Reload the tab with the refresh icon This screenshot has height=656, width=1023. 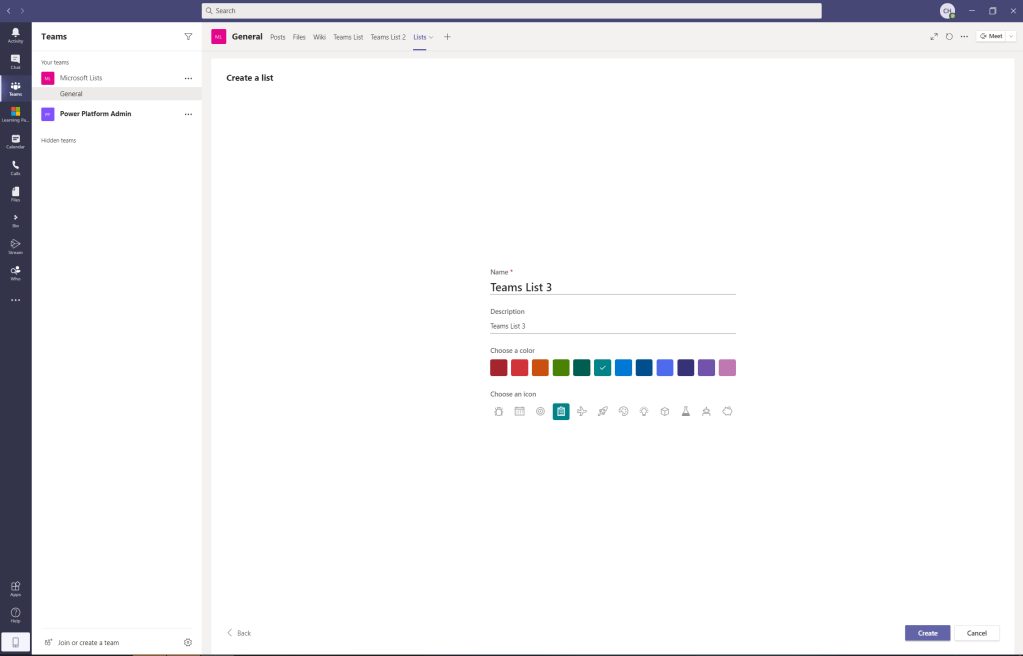pyautogui.click(x=949, y=36)
